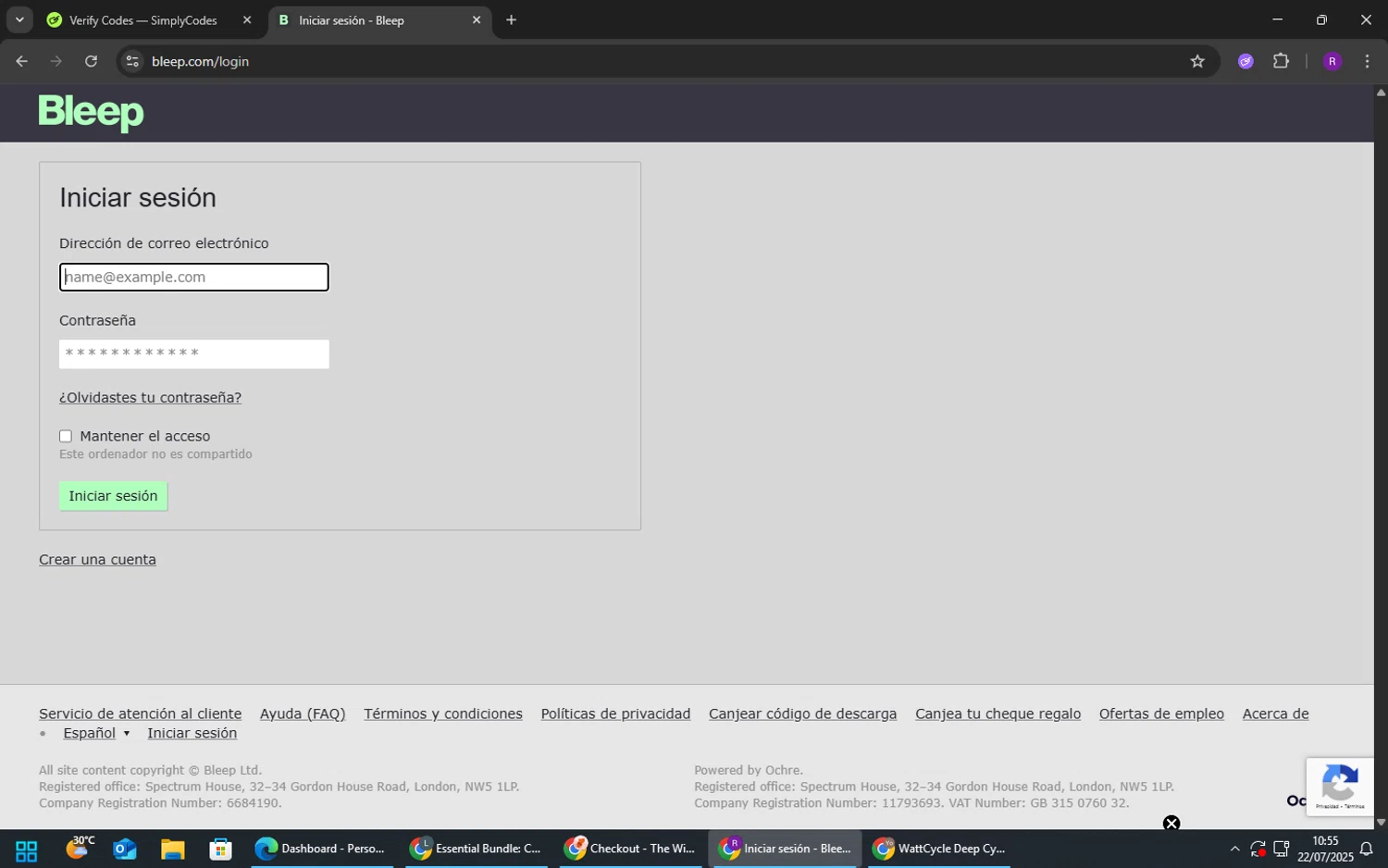Viewport: 1388px width, 868px height.
Task: Click the Bleep logo in header
Action: pyautogui.click(x=91, y=113)
